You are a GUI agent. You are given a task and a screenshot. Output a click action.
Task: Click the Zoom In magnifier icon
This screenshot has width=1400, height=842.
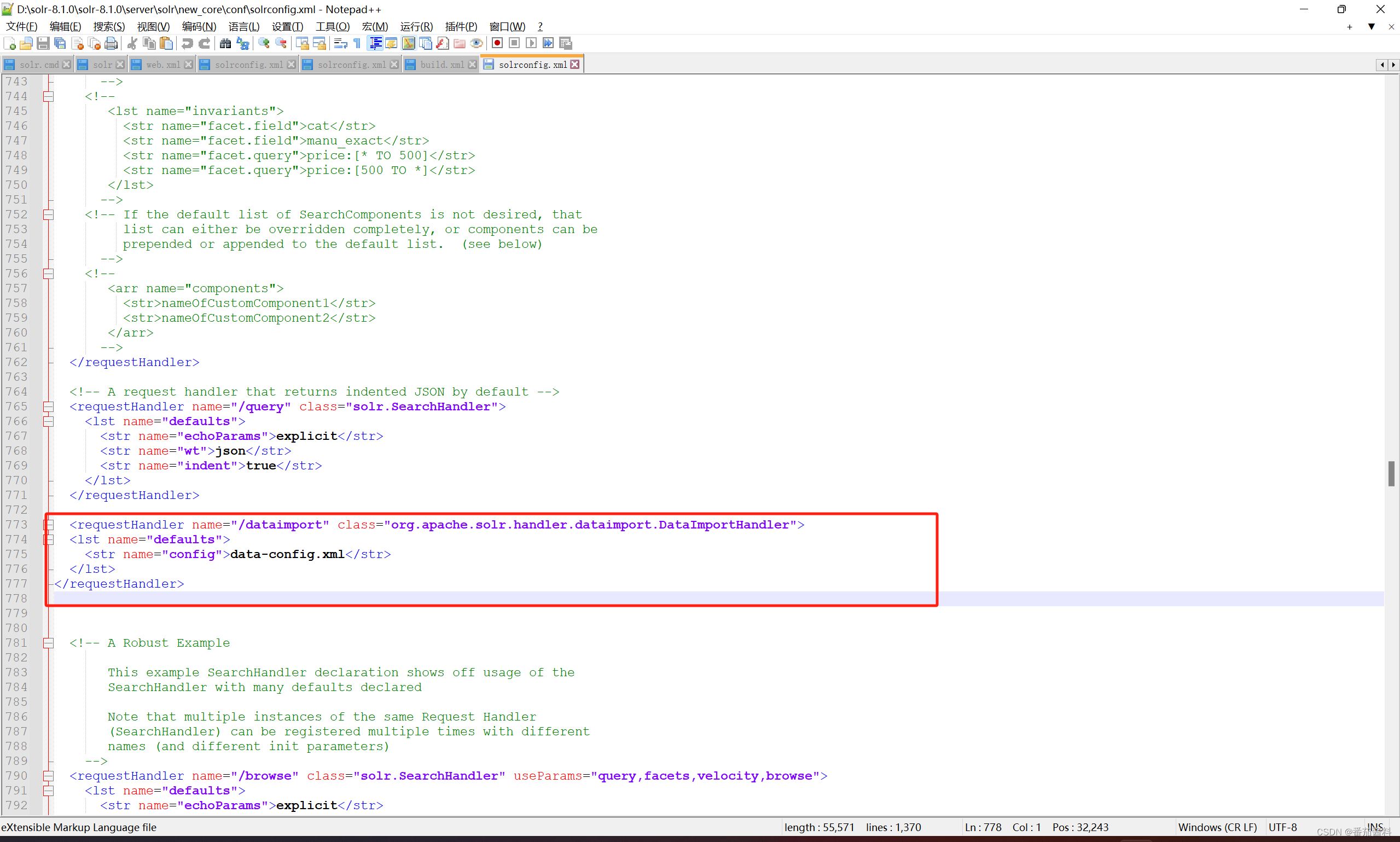264,43
